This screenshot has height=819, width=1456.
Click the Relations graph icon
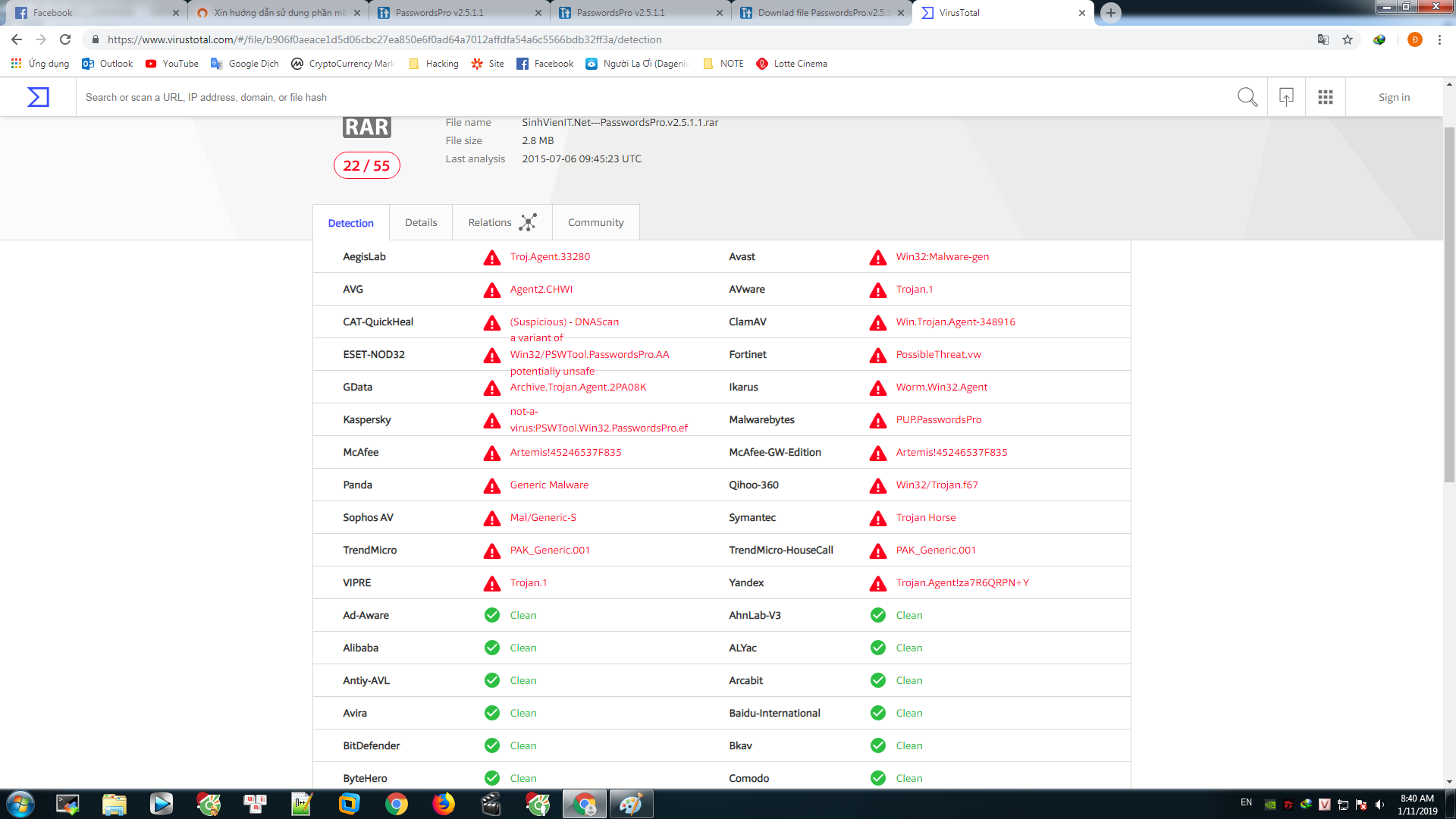(x=528, y=222)
